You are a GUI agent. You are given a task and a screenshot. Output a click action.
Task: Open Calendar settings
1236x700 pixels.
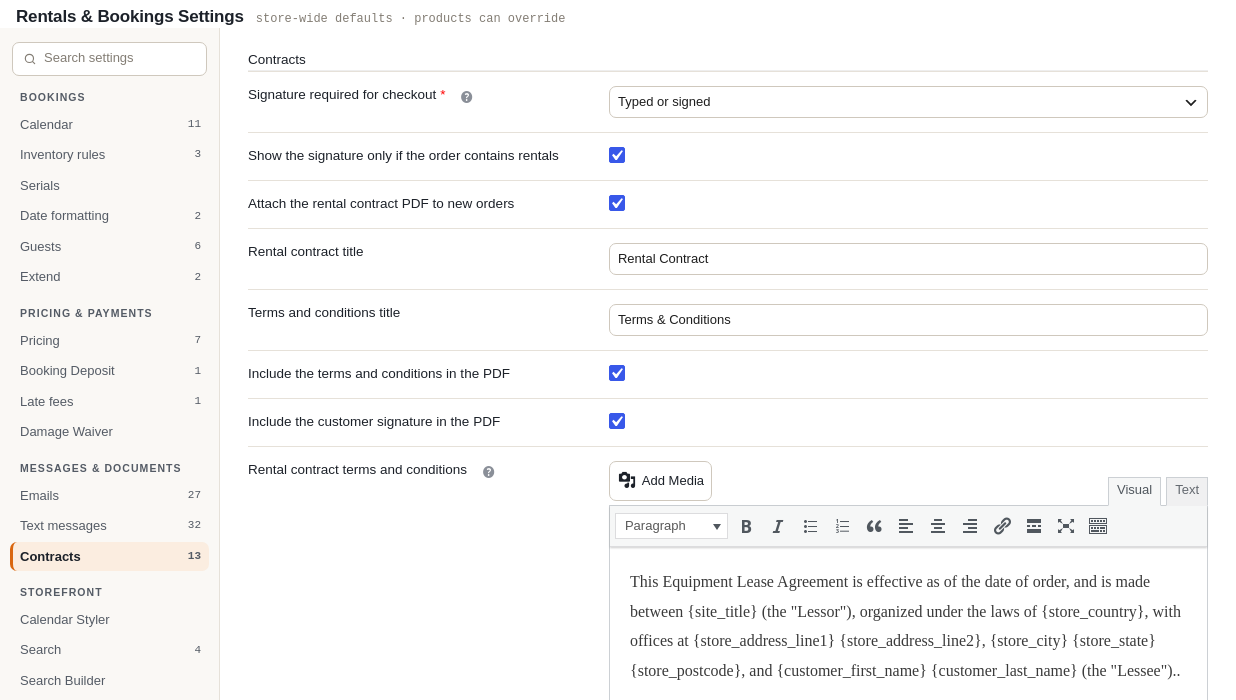[110, 124]
